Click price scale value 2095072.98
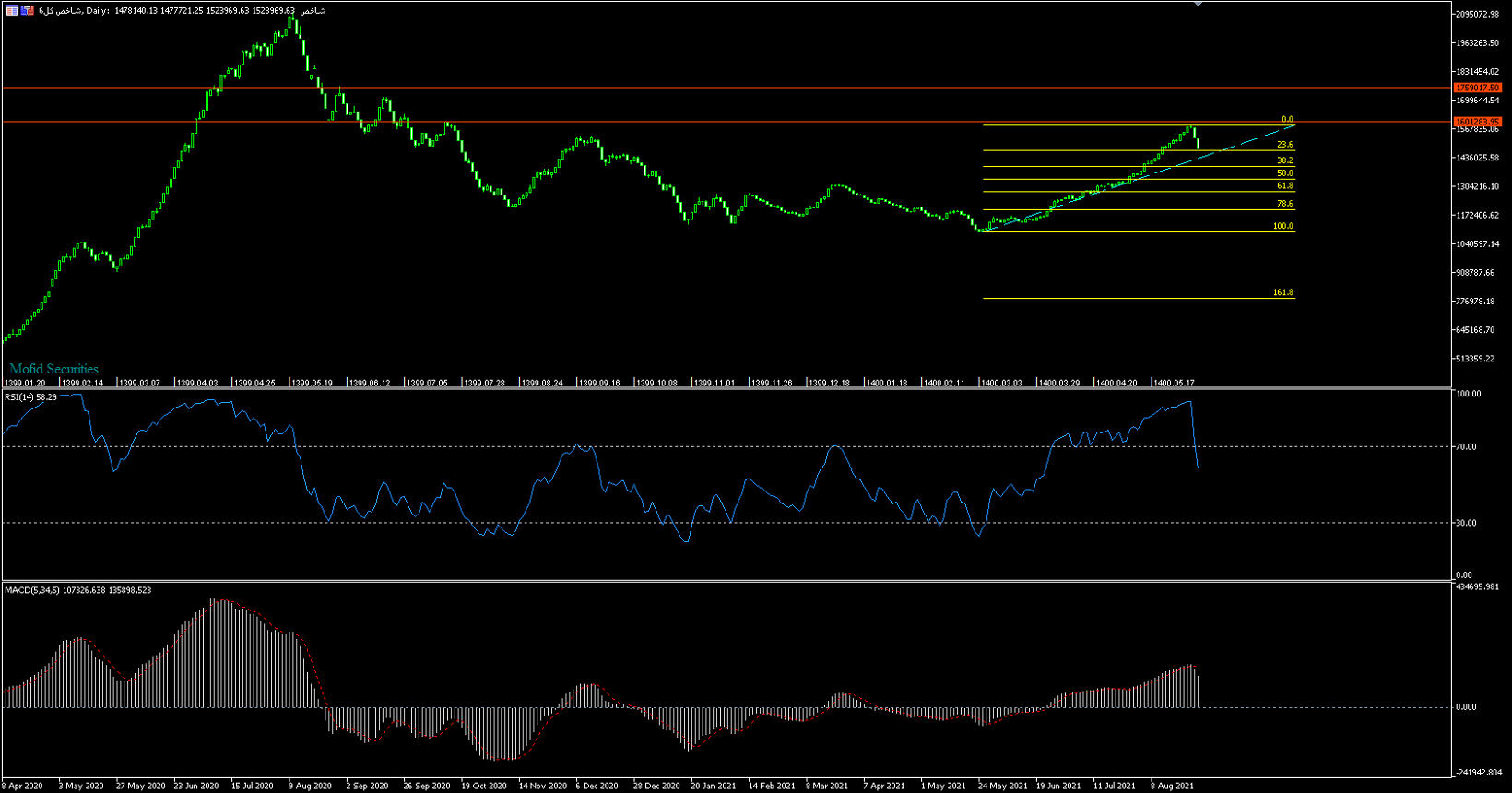1512x793 pixels. pyautogui.click(x=1478, y=14)
